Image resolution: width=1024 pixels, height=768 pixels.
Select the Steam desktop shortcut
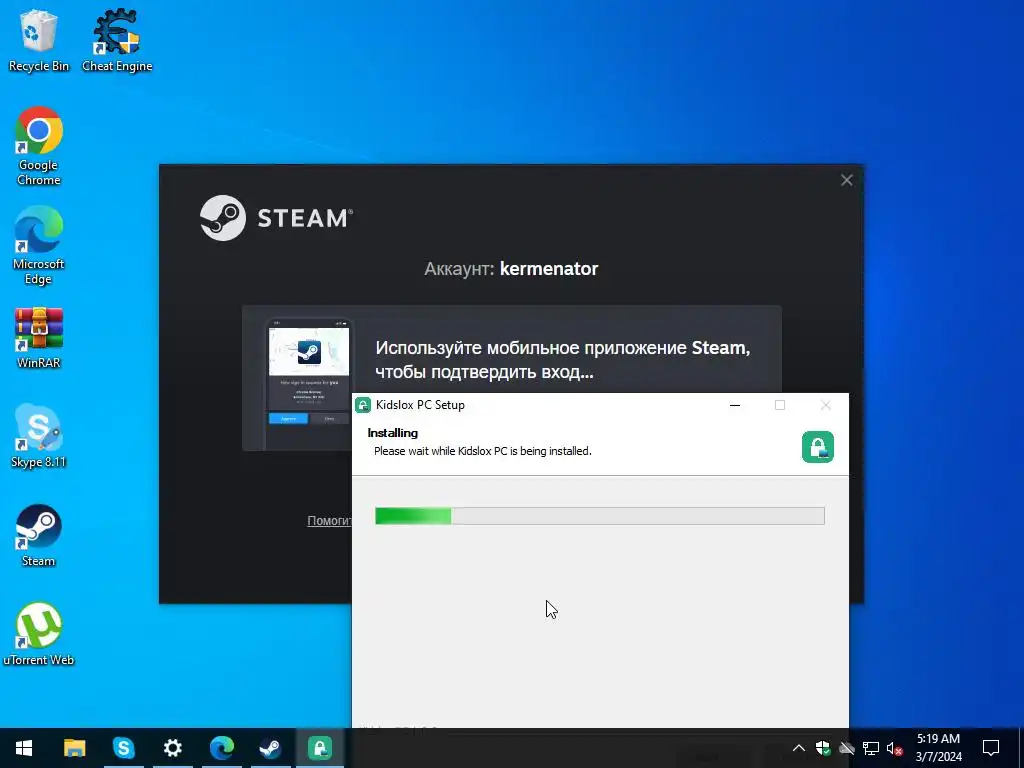[39, 536]
